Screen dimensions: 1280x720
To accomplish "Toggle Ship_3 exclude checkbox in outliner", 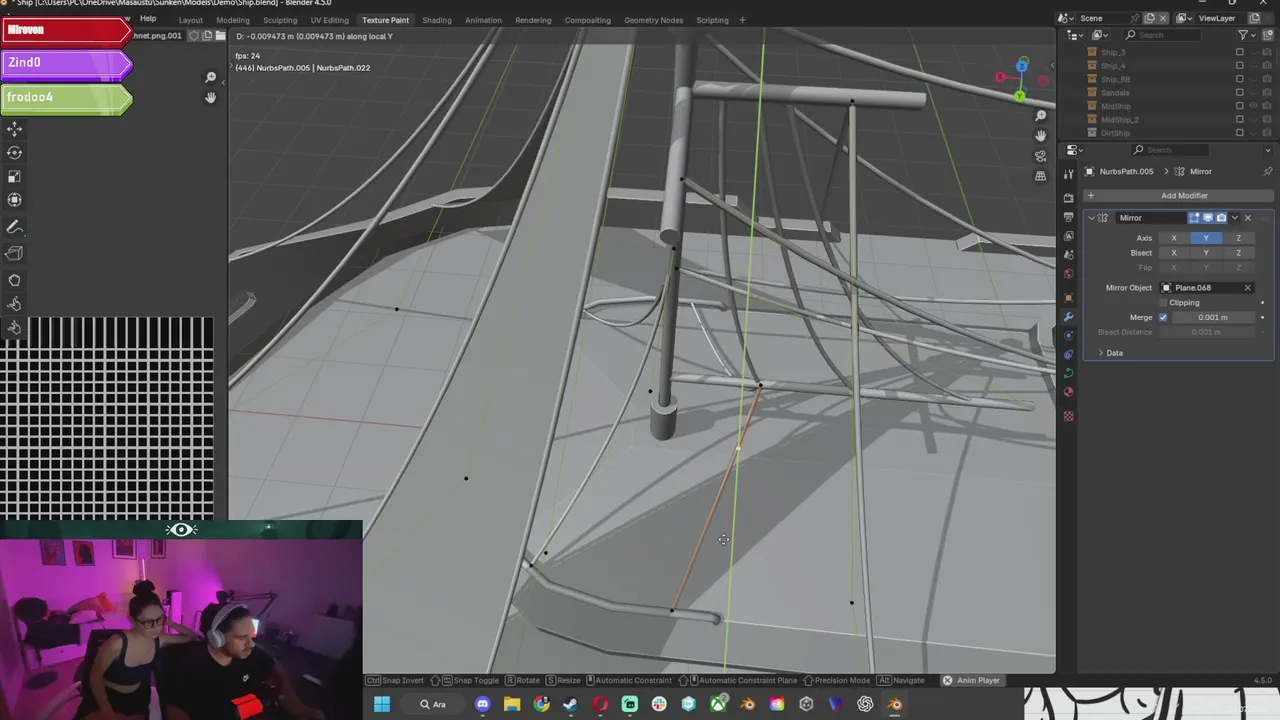I will (1240, 52).
